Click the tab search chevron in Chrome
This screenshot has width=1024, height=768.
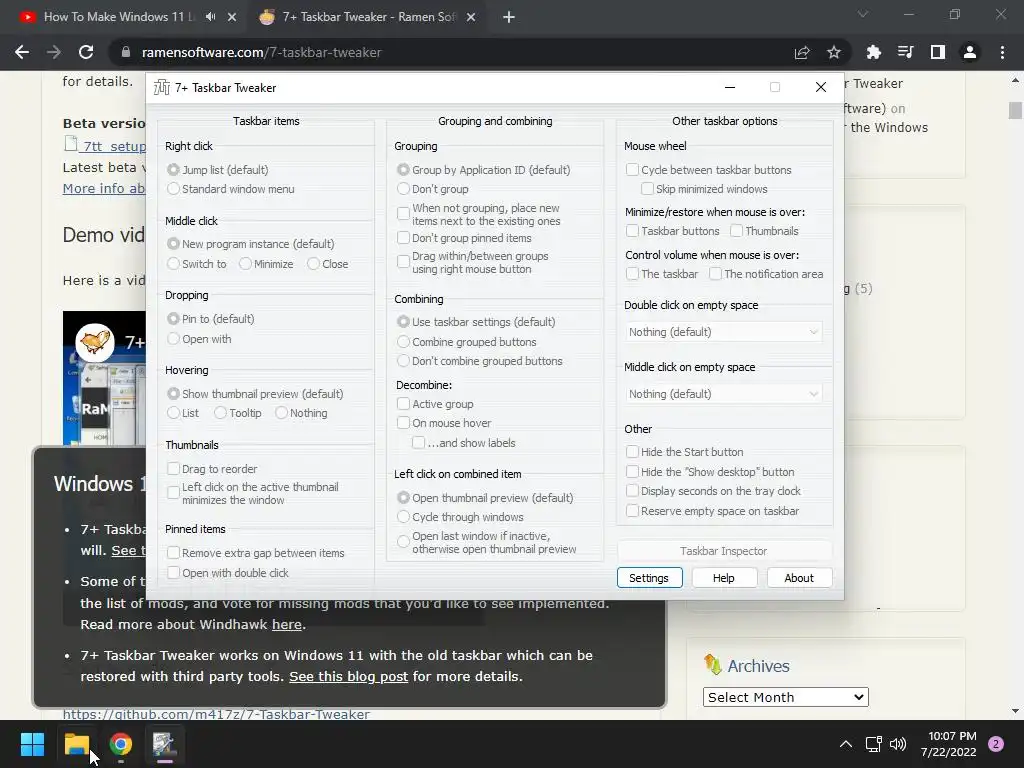pos(863,14)
